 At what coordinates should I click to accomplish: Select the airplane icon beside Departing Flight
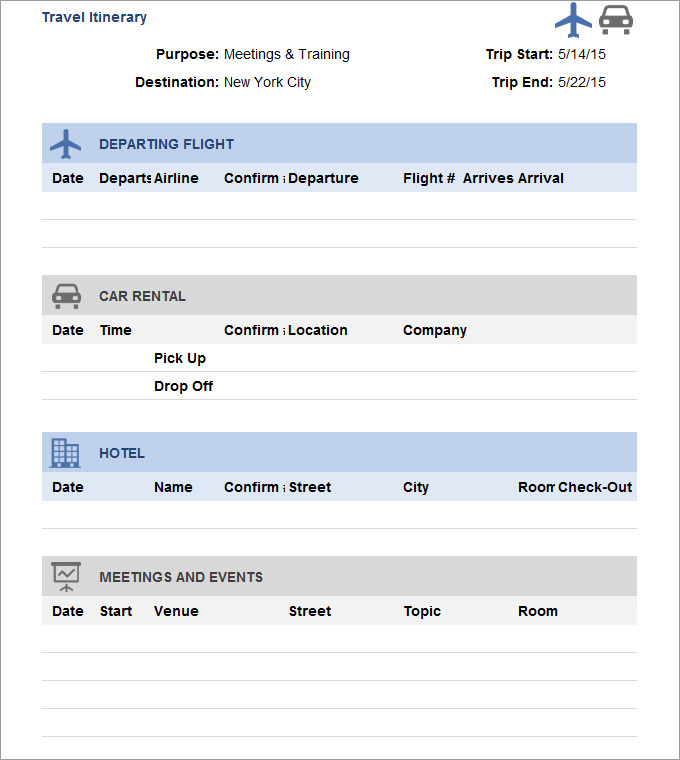click(x=66, y=144)
